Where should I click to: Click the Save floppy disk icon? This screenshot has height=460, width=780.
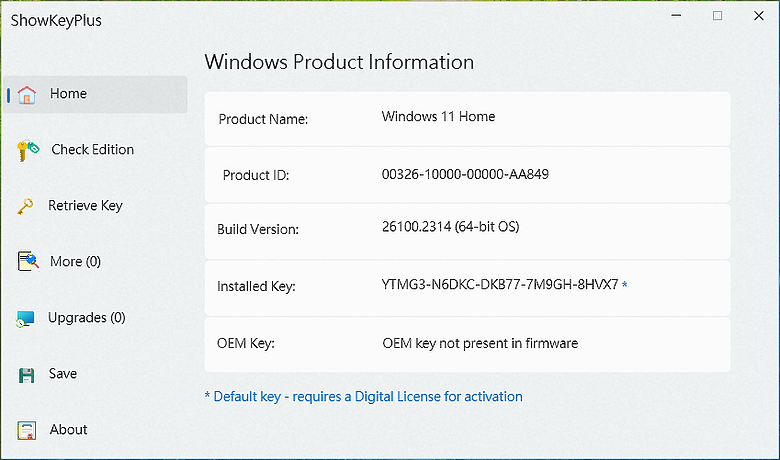pos(26,375)
